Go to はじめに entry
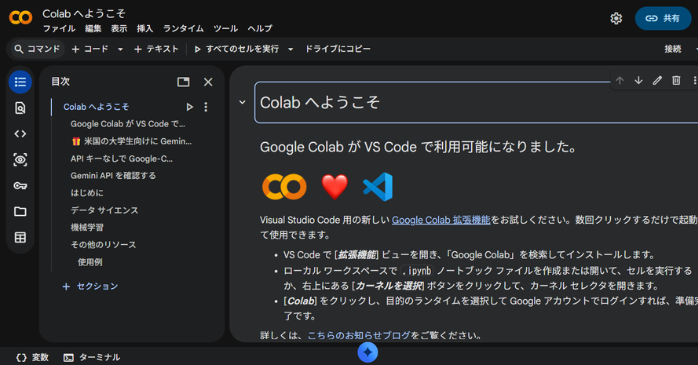The image size is (698, 365). pyautogui.click(x=87, y=193)
